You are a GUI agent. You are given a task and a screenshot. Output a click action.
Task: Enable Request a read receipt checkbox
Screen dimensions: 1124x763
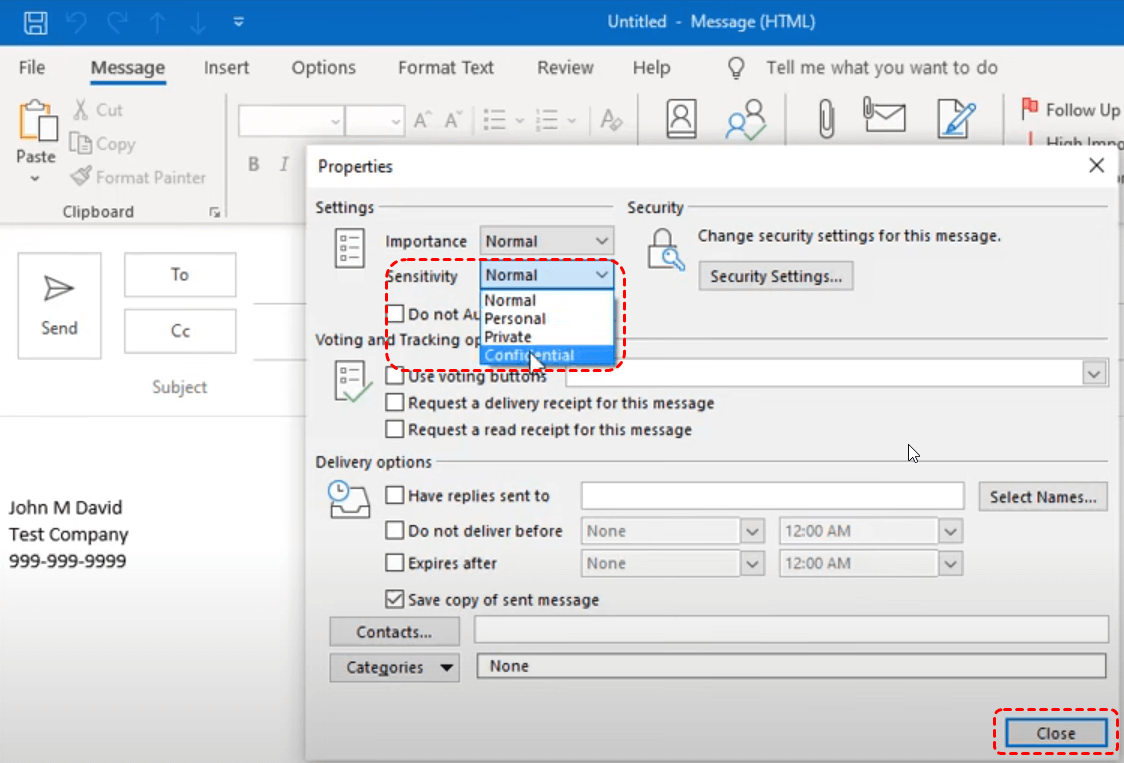point(395,430)
